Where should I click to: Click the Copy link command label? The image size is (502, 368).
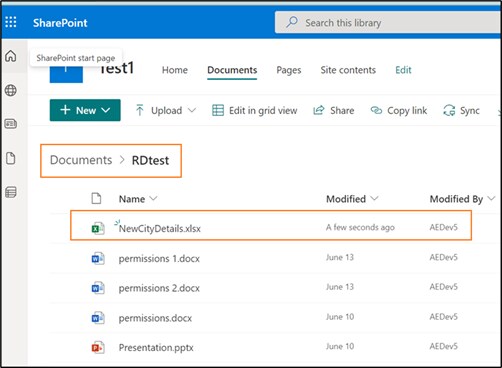pyautogui.click(x=407, y=110)
